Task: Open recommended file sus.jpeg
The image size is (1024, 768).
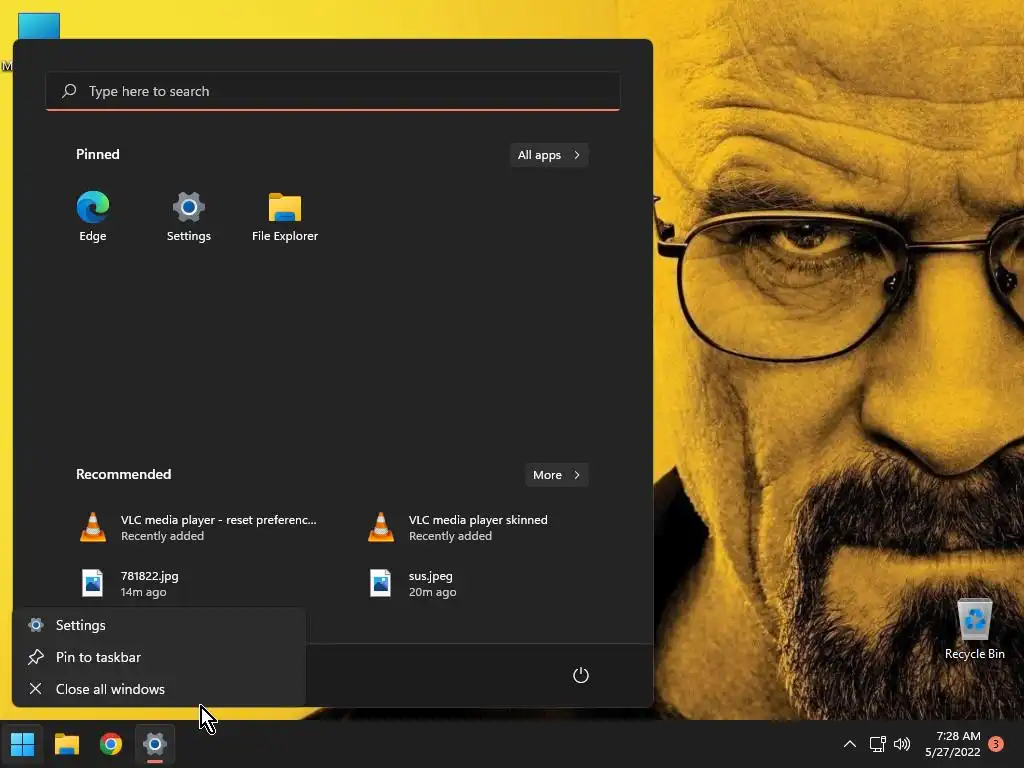Action: [x=413, y=583]
